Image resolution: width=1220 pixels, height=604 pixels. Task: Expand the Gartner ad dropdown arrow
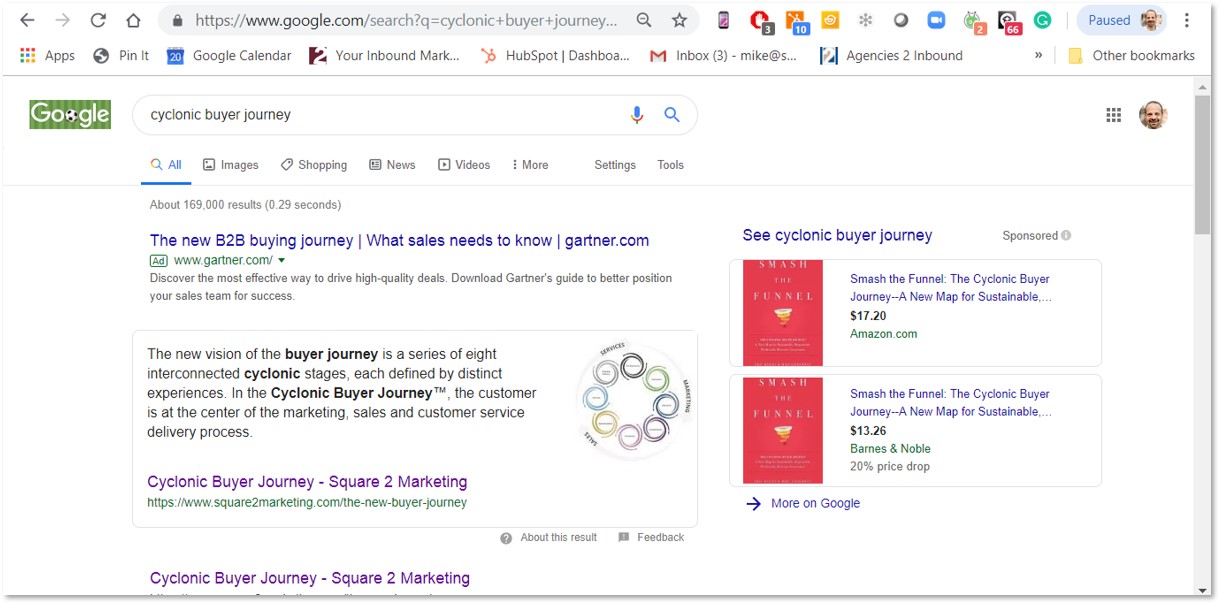282,261
